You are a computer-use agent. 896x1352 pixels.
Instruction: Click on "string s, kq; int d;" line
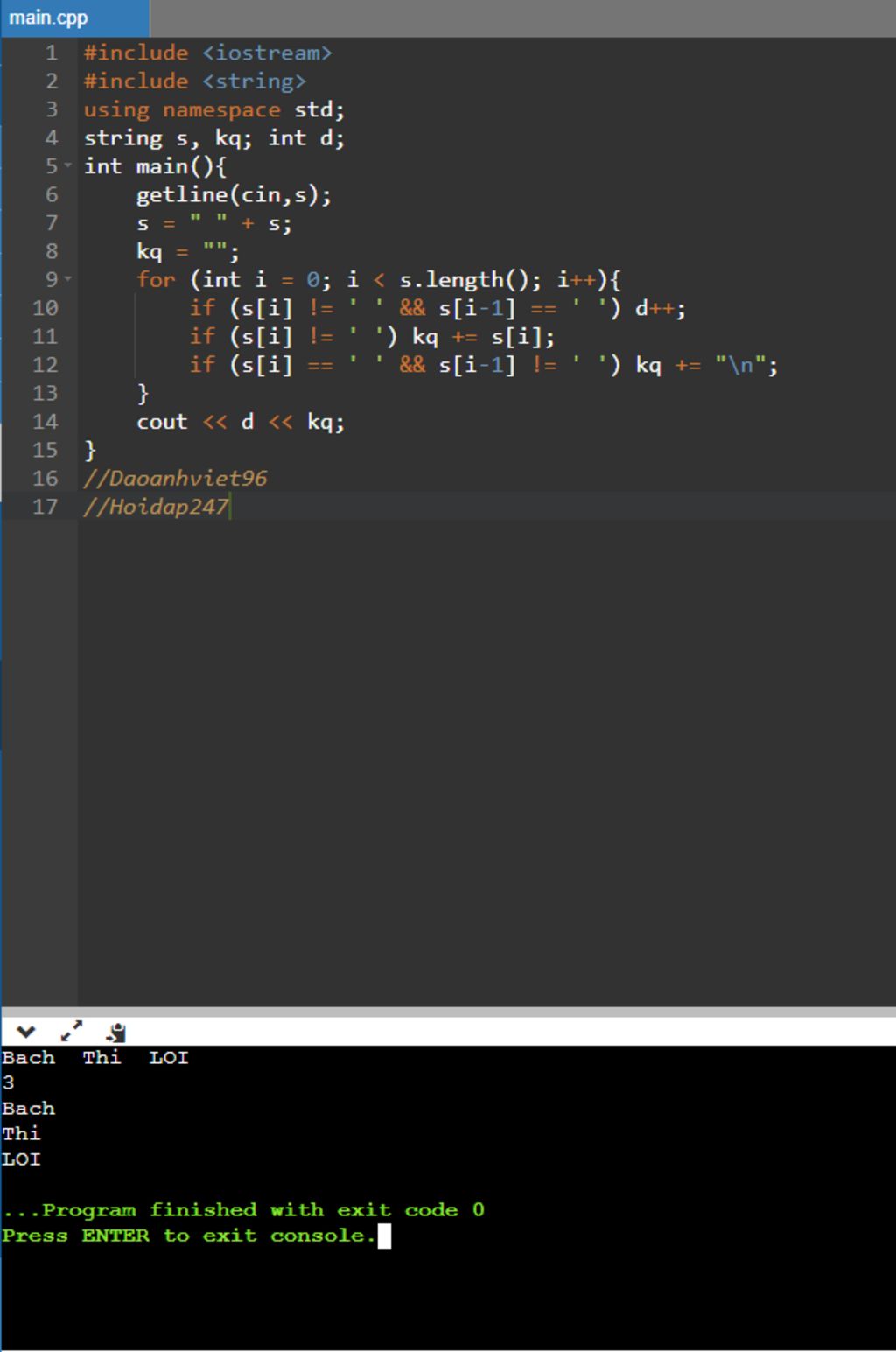[x=214, y=138]
